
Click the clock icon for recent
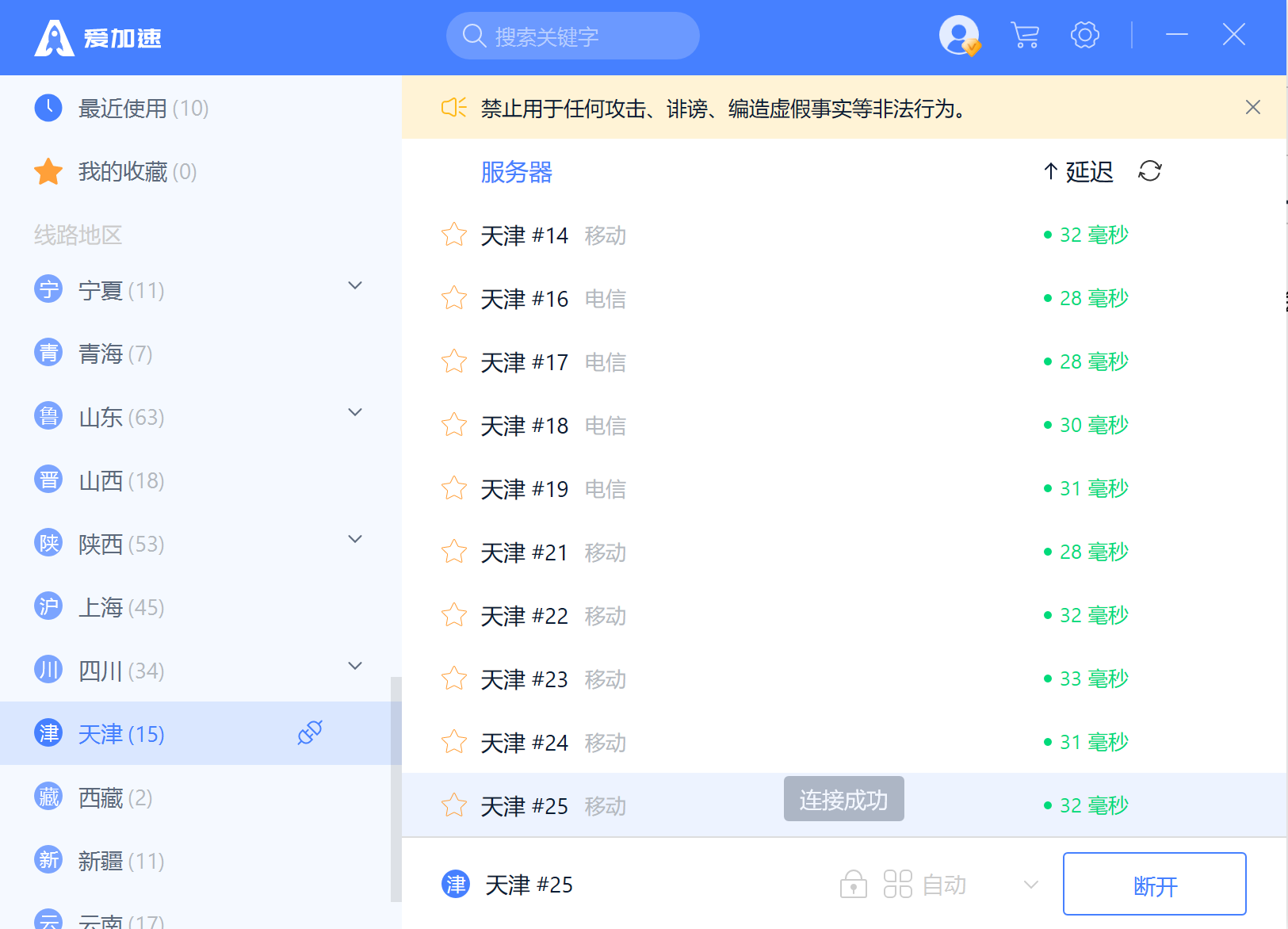48,107
